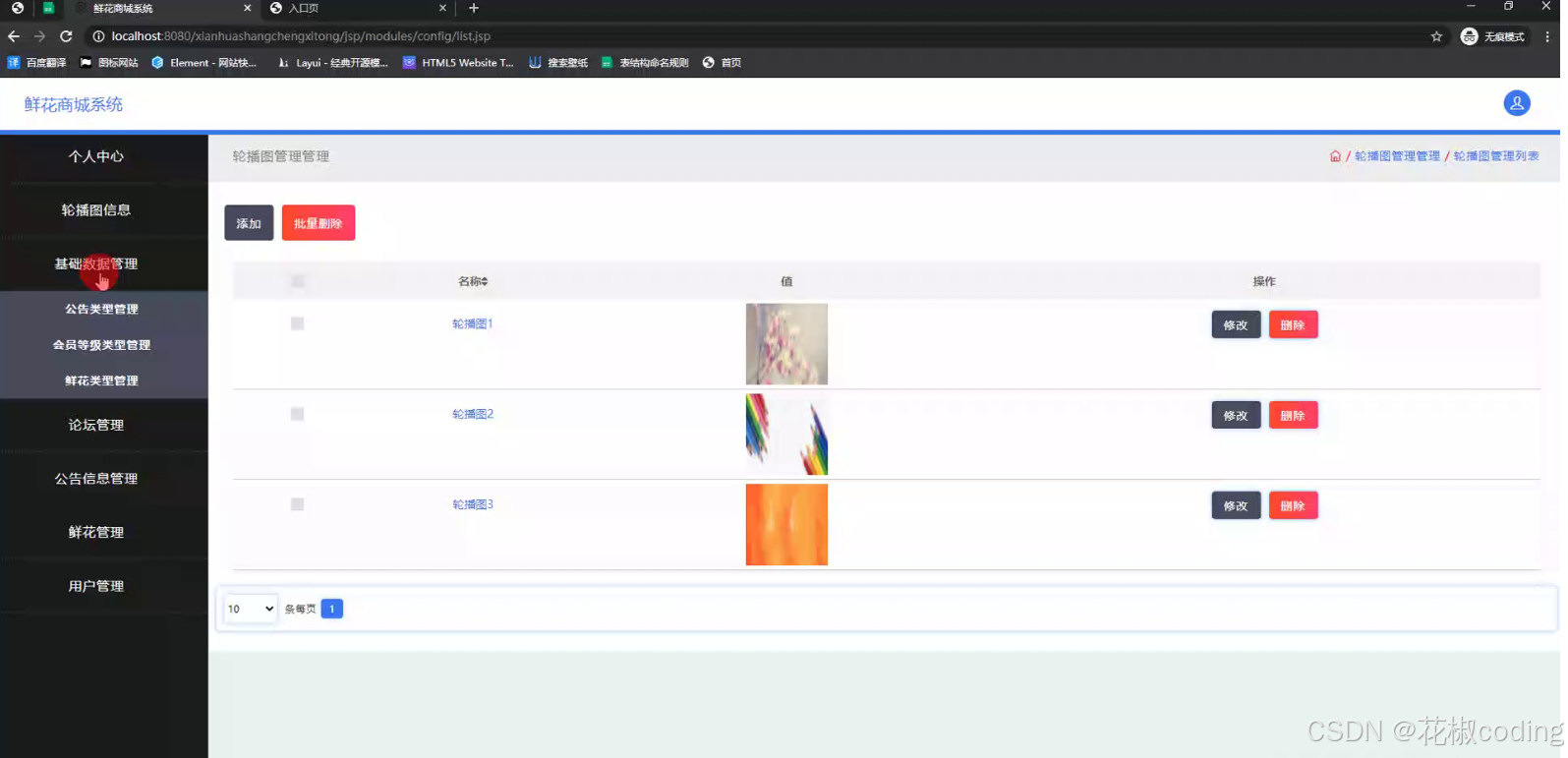Click 修改 for 轮播图1
Image resolution: width=1568 pixels, height=758 pixels.
click(1236, 325)
